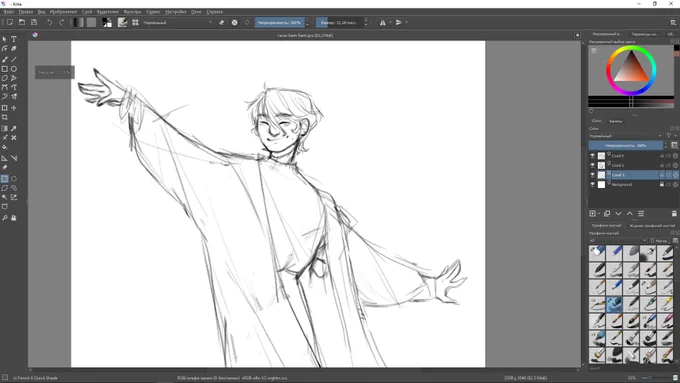Open the toolbar blending mode dropdown

click(x=178, y=22)
